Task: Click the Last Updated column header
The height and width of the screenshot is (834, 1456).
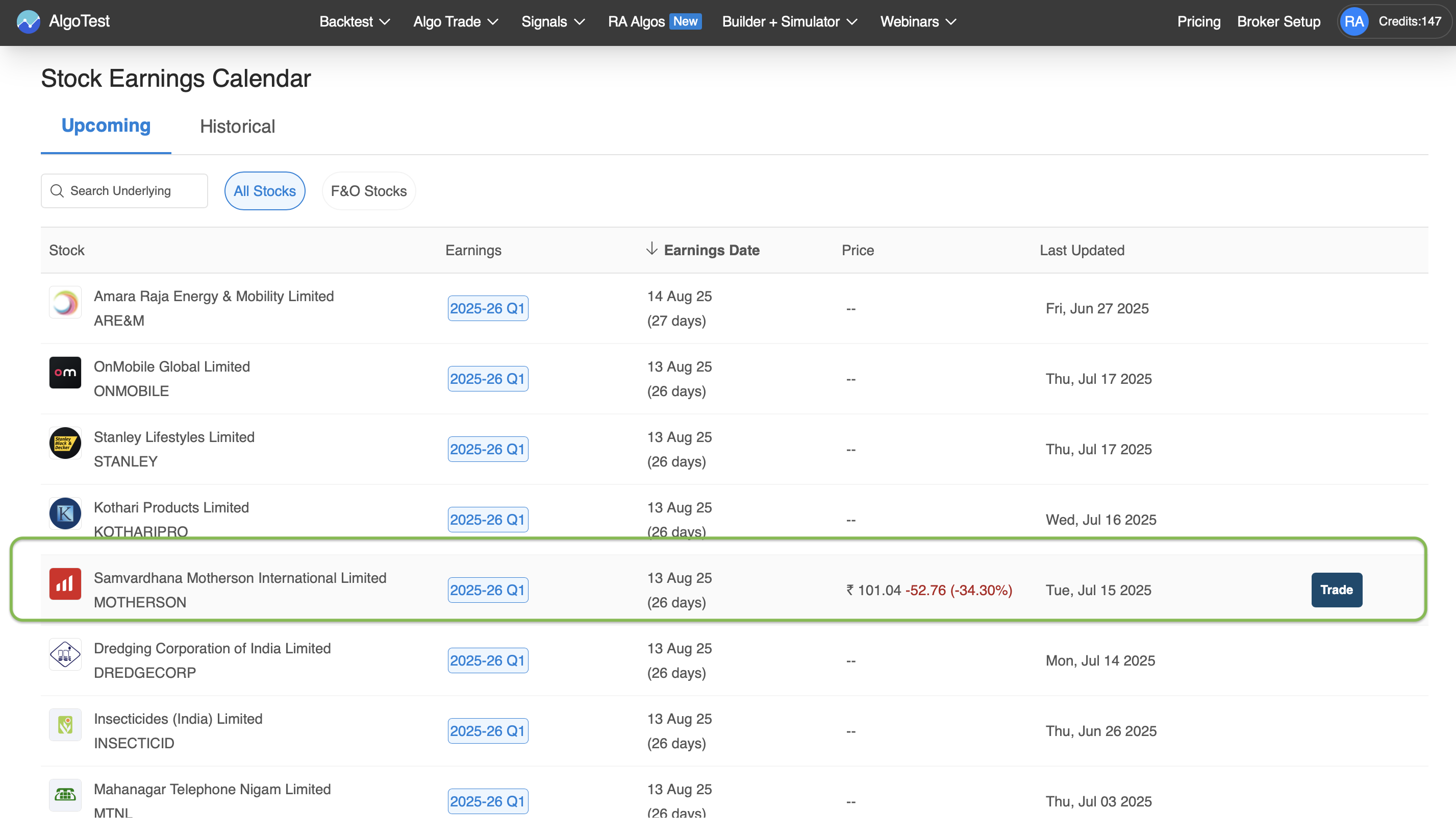Action: pos(1082,250)
